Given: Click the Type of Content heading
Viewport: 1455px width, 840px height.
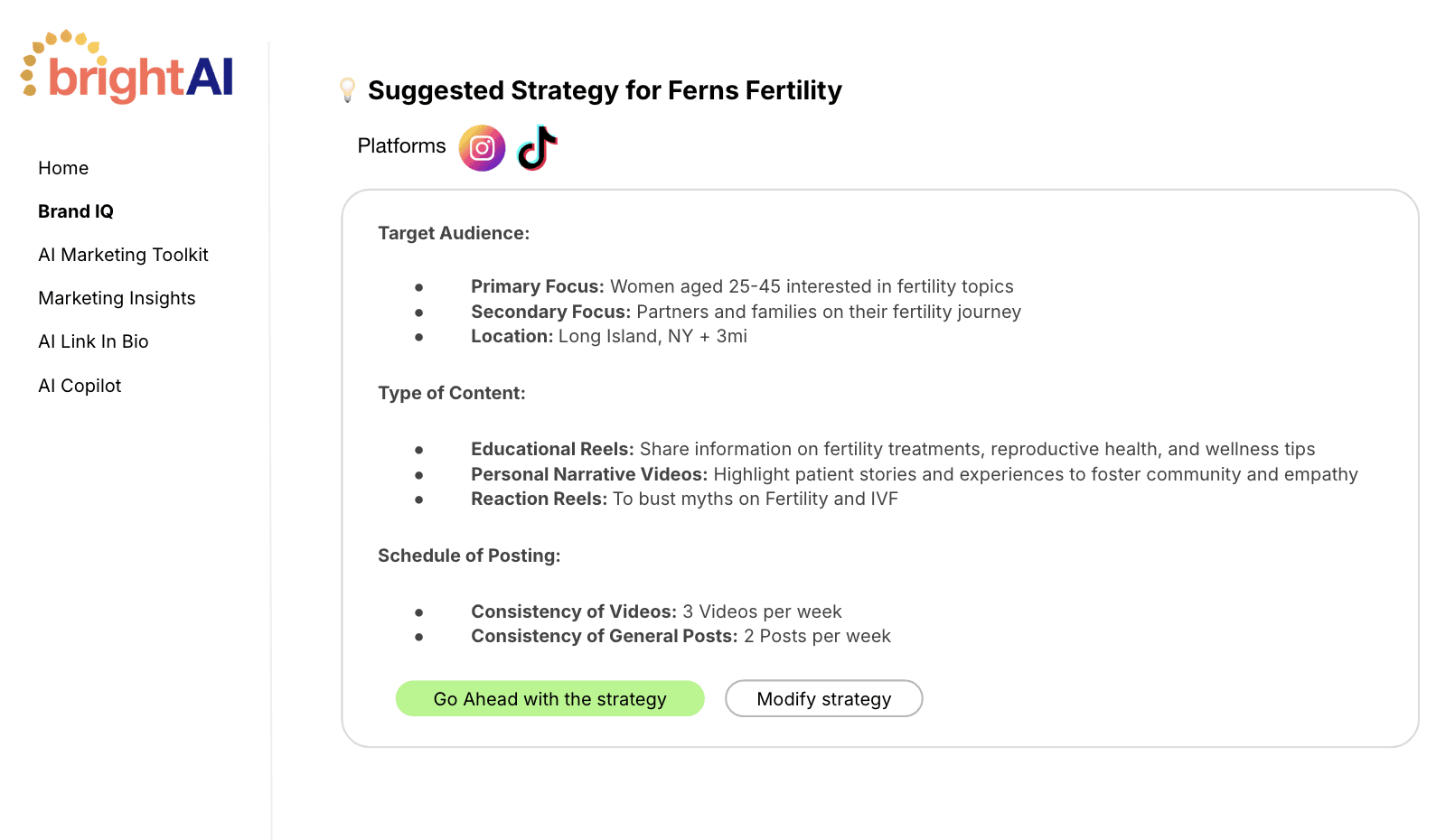Looking at the screenshot, I should 451,393.
